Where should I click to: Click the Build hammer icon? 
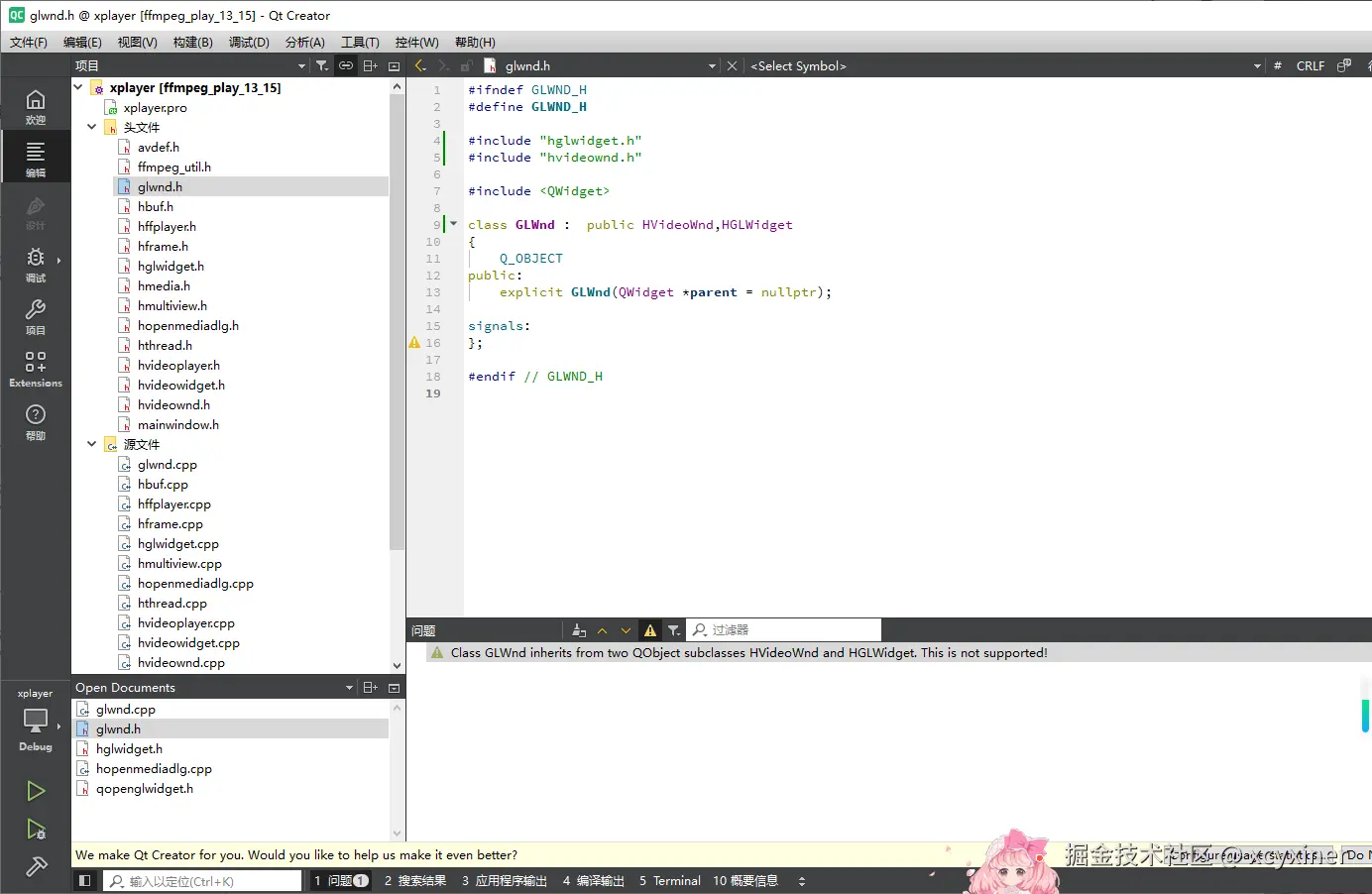click(x=36, y=867)
